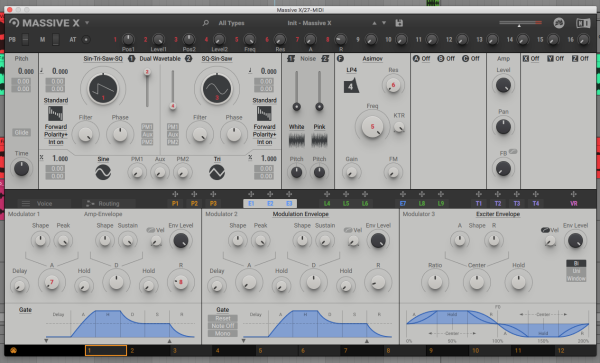Viewport: 600px width, 363px height.
Task: Open the Sin-Tri-Saw-SQ wavetable selector
Action: pyautogui.click(x=103, y=59)
